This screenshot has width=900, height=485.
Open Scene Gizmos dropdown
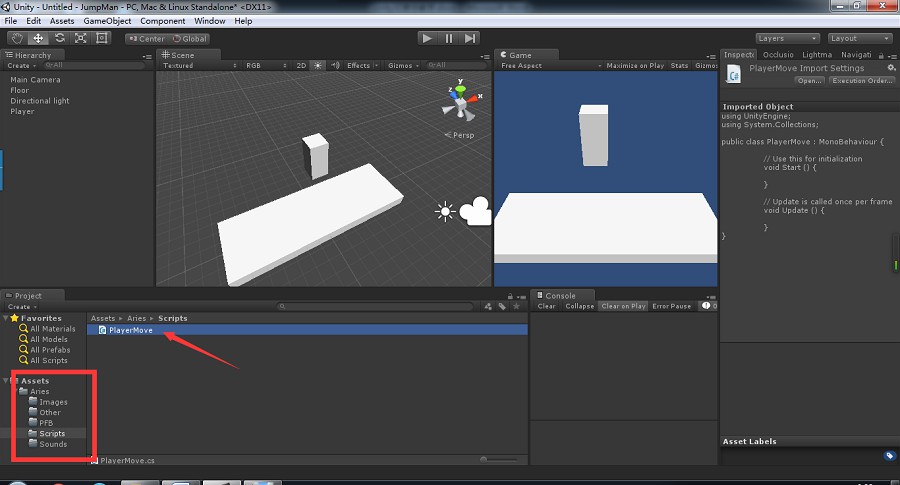coord(404,65)
